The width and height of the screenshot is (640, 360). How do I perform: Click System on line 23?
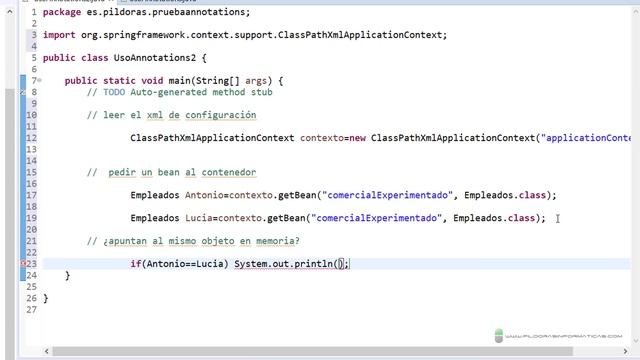(251, 264)
